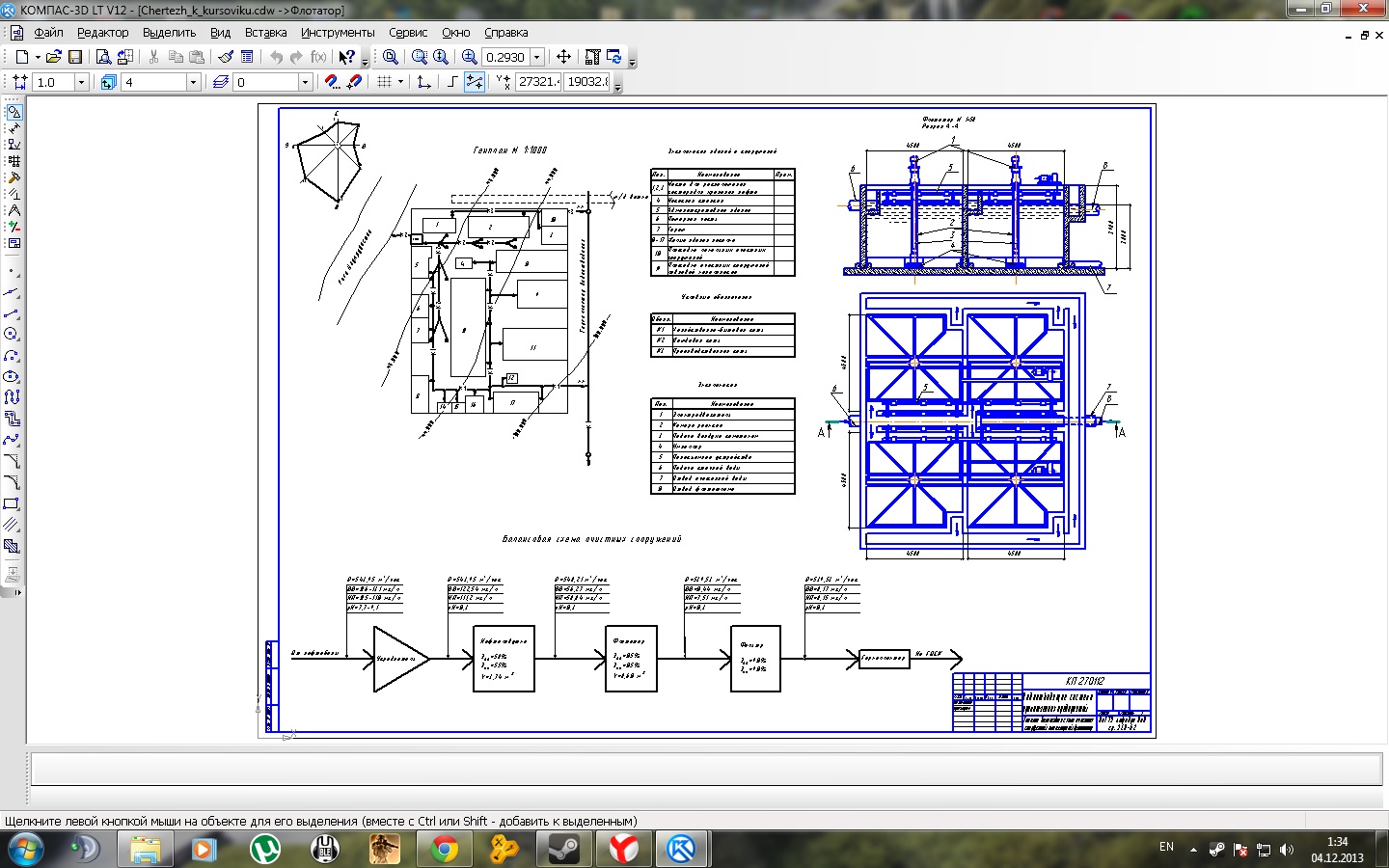Open the Справка menu
The height and width of the screenshot is (868, 1389).
(x=505, y=33)
